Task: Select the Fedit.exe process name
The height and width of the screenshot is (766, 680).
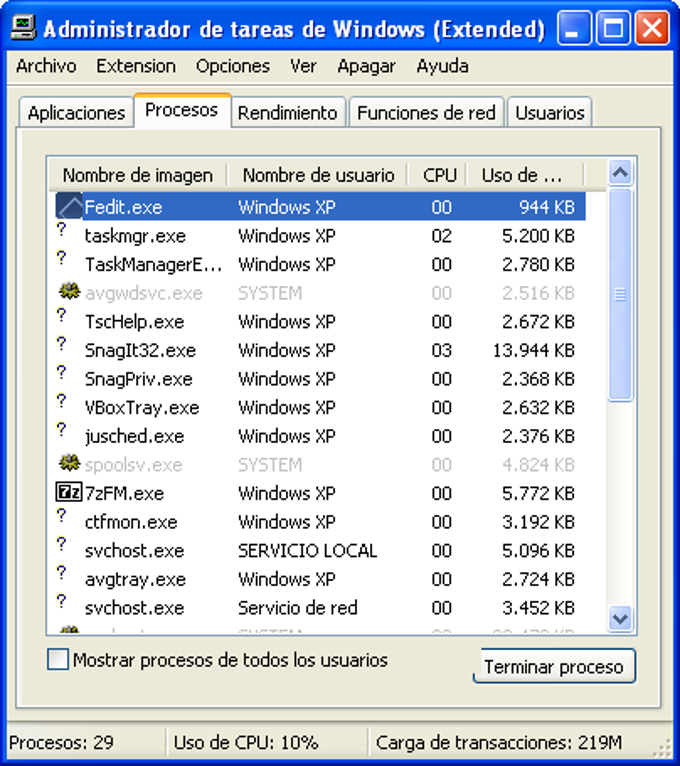Action: click(123, 207)
